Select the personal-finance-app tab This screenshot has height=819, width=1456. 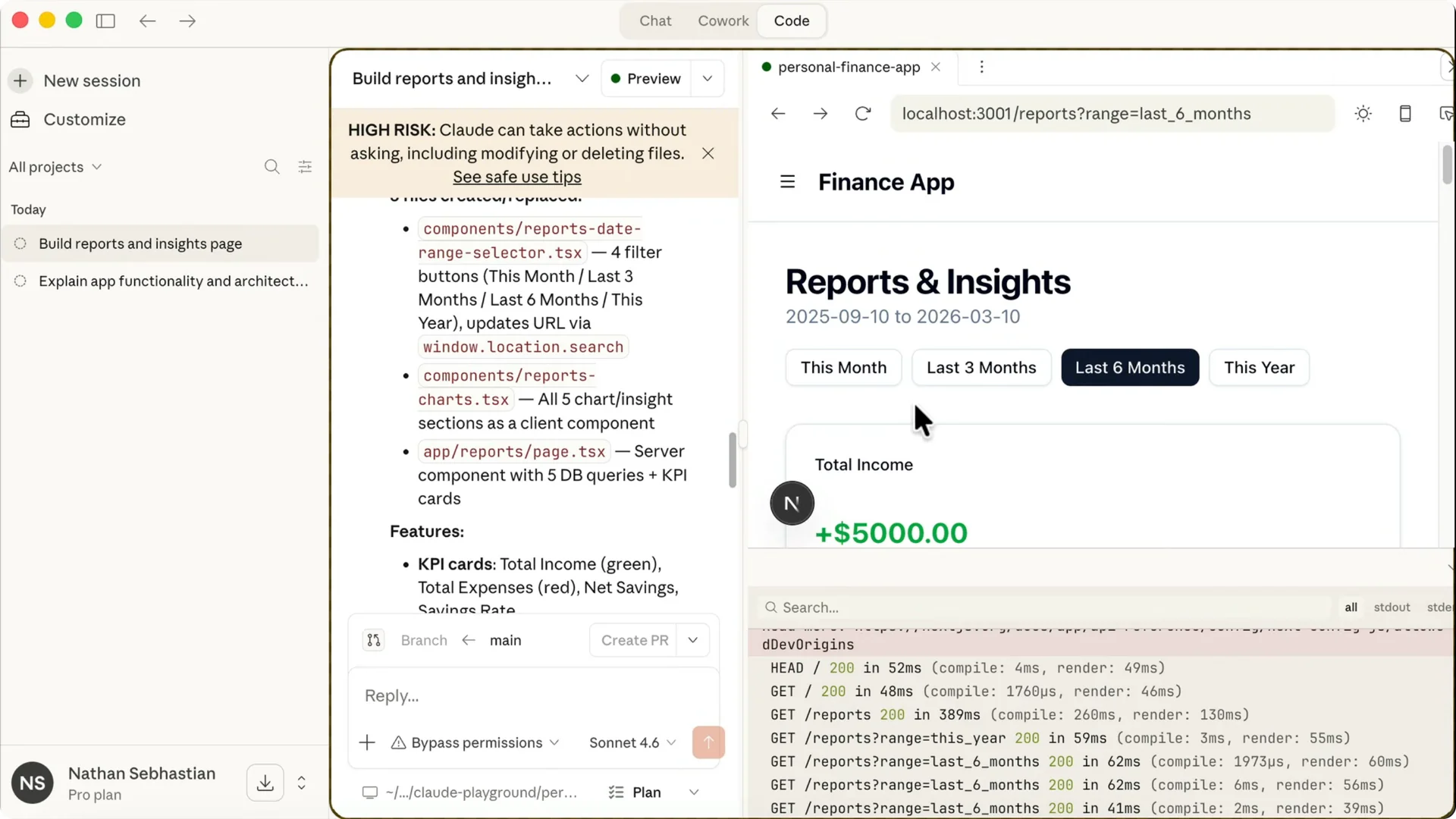pos(849,67)
